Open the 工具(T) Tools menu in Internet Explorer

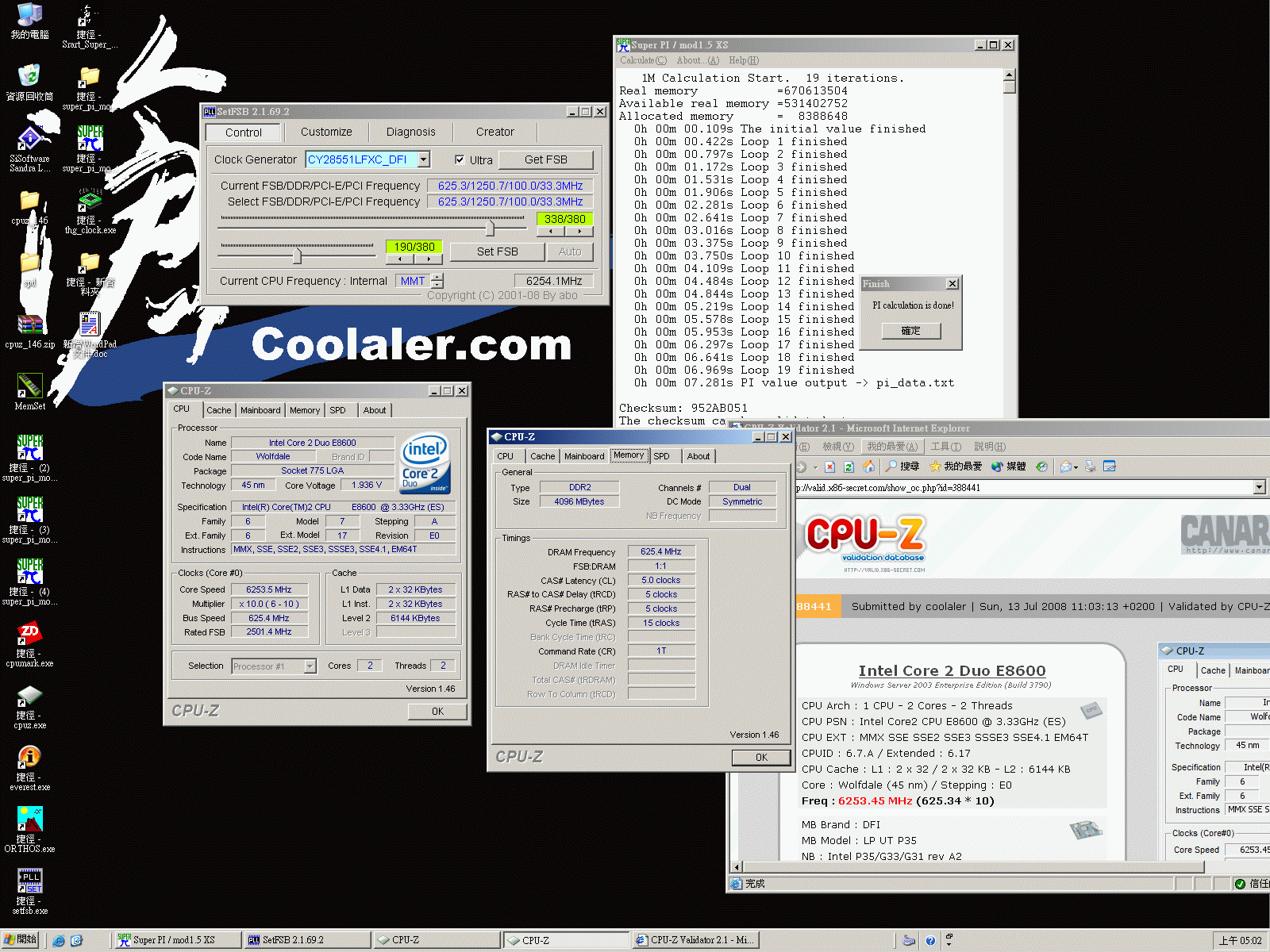coord(945,447)
